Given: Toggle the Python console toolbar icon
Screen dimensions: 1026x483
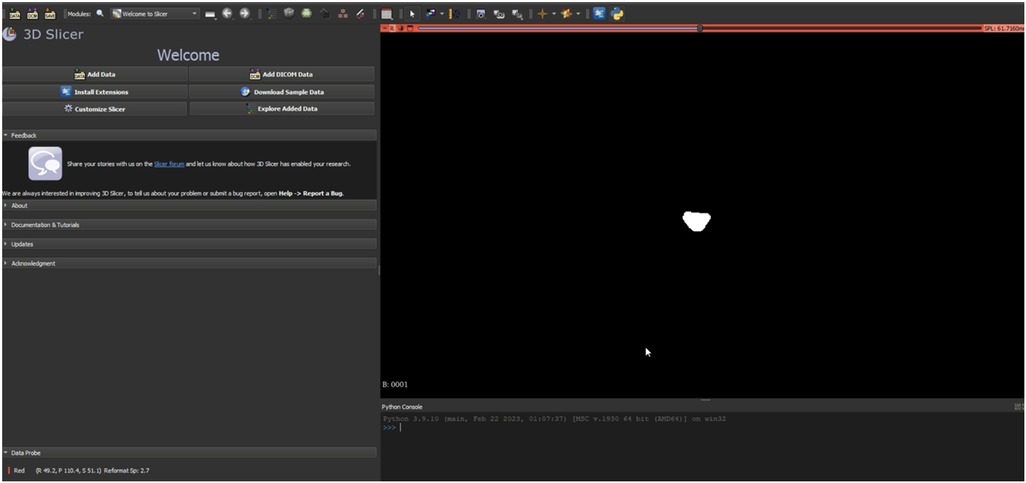Looking at the screenshot, I should pos(616,14).
